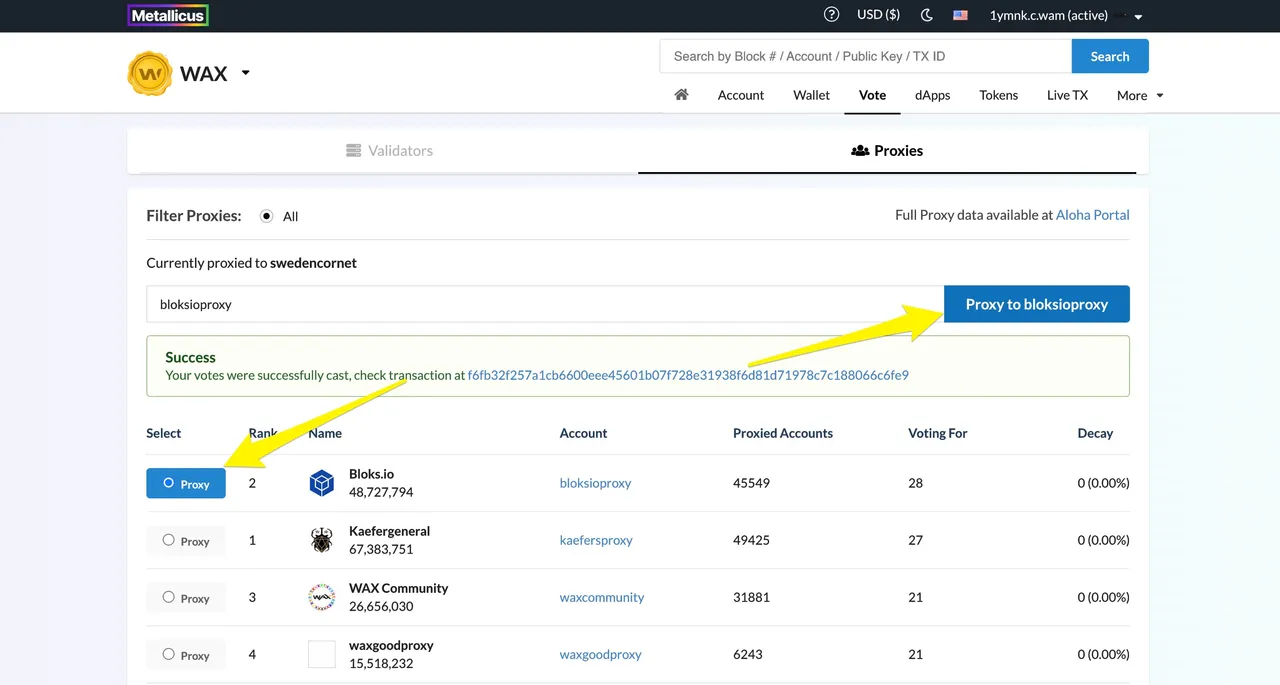Expand the More menu

(x=1140, y=95)
